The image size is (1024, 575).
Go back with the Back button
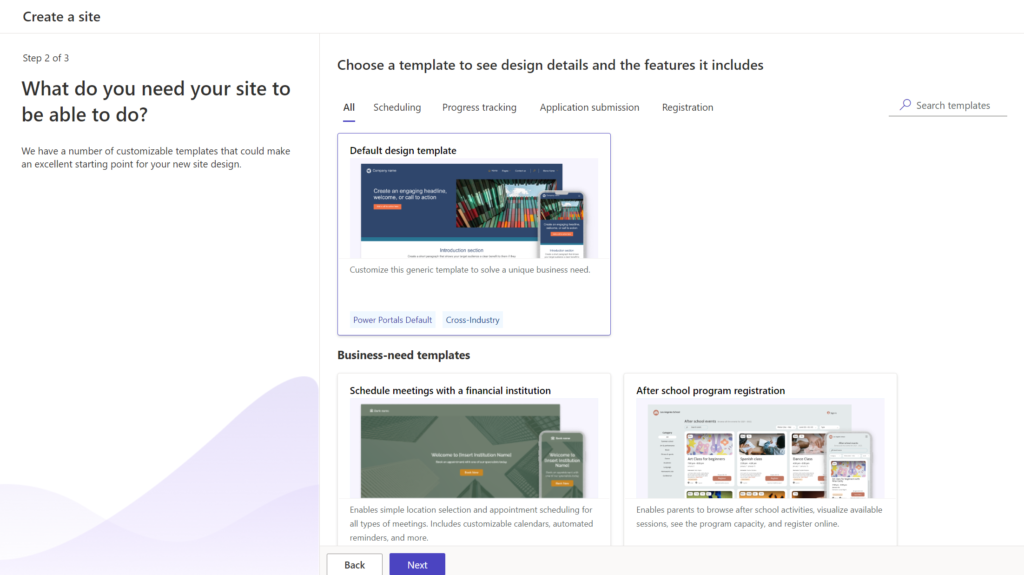pyautogui.click(x=355, y=565)
